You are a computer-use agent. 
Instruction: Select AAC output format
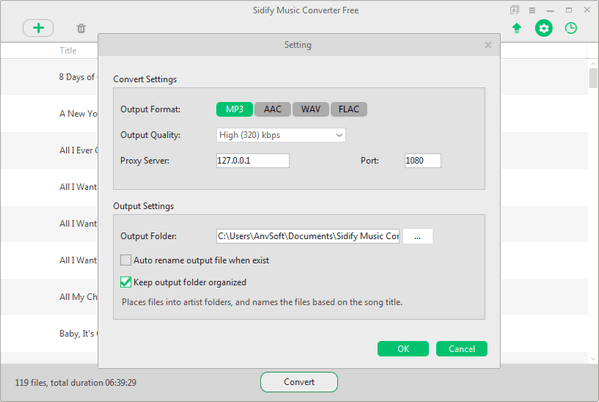point(272,109)
